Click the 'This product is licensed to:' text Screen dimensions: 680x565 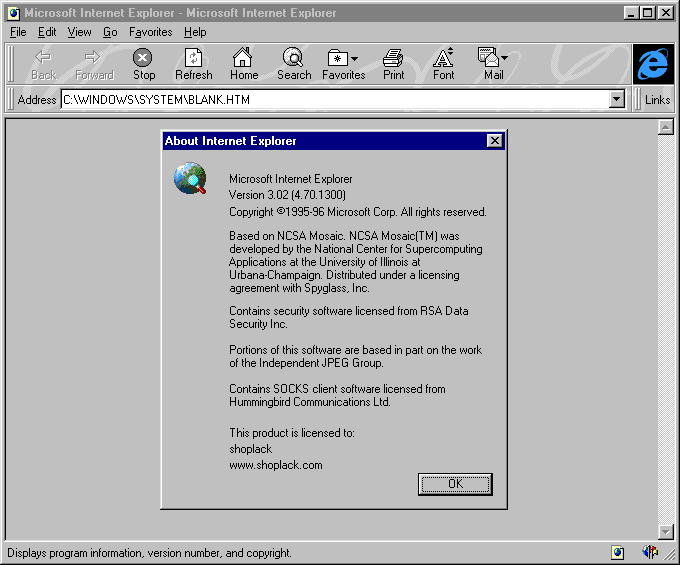(x=292, y=433)
